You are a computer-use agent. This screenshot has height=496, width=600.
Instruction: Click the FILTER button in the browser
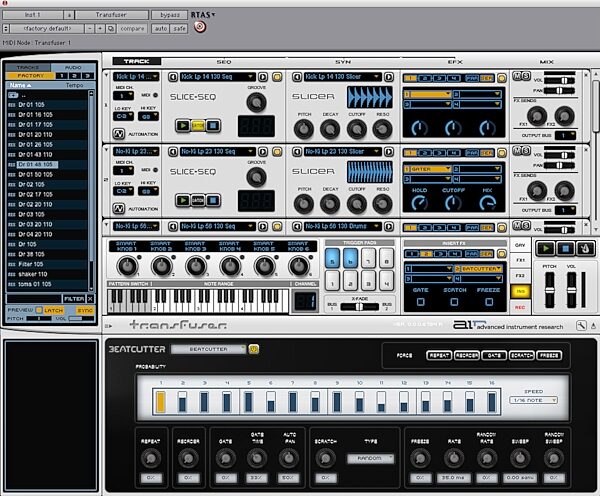74,299
